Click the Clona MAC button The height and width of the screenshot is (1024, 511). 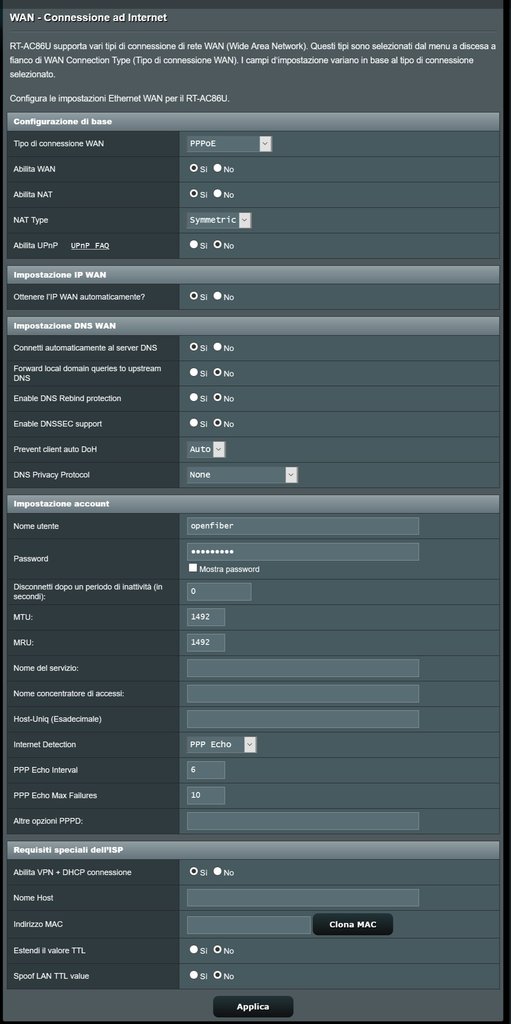pyautogui.click(x=353, y=925)
